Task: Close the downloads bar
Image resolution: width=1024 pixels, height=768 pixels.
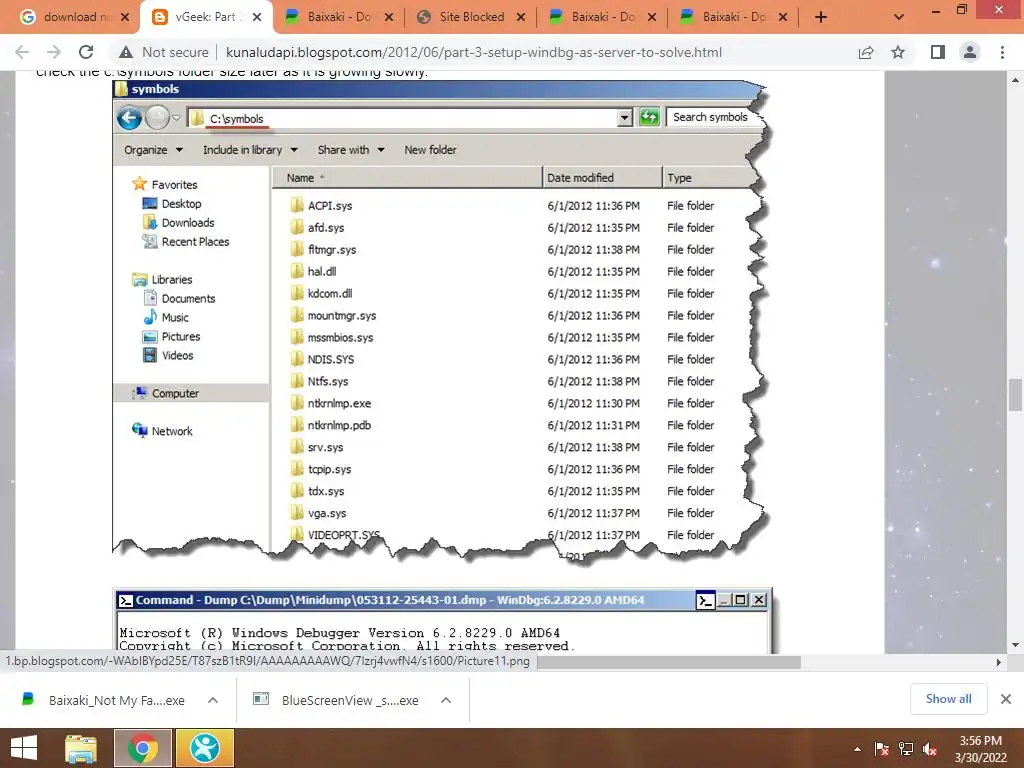Action: click(1006, 699)
